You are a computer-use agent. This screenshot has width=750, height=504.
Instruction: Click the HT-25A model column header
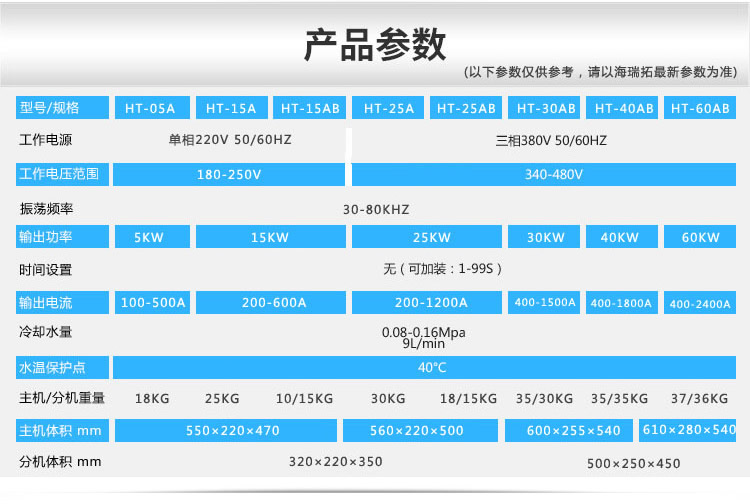[x=389, y=108]
